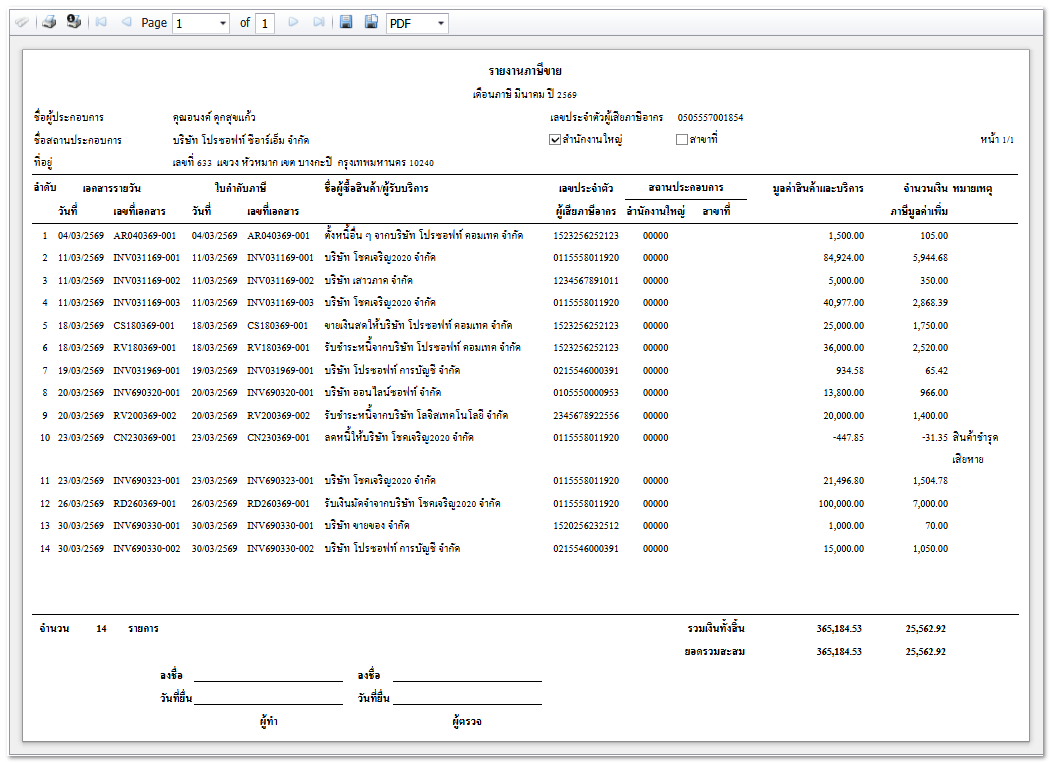Go to the previous page
Viewport: 1050px width, 763px height.
(126, 22)
